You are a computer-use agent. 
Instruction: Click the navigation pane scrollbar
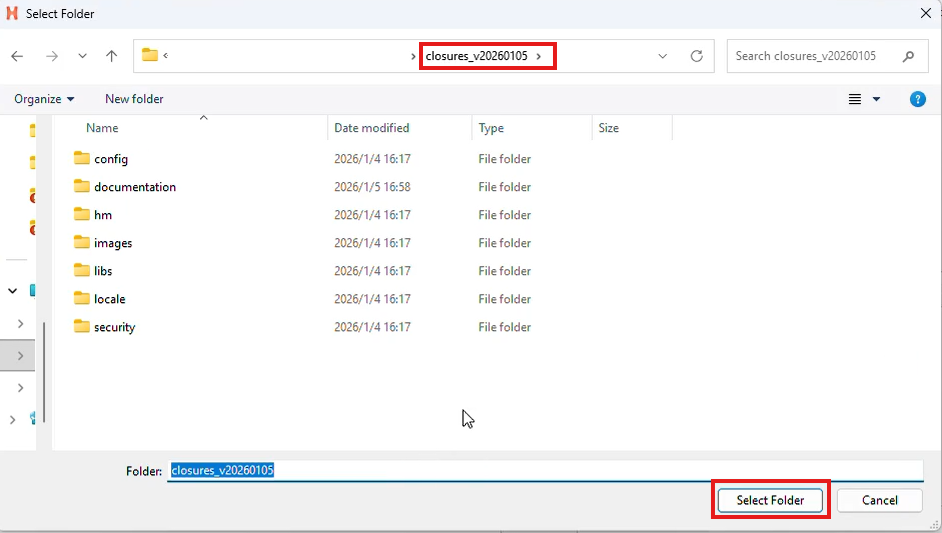click(x=44, y=371)
